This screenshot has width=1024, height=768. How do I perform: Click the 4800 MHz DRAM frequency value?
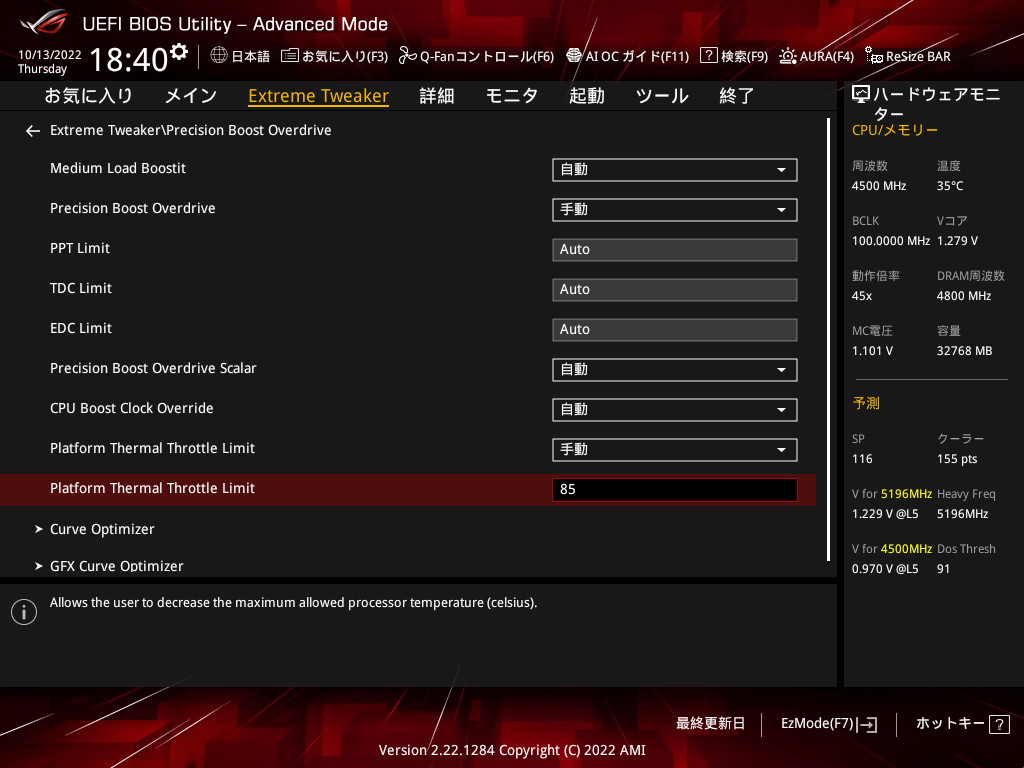tap(964, 296)
